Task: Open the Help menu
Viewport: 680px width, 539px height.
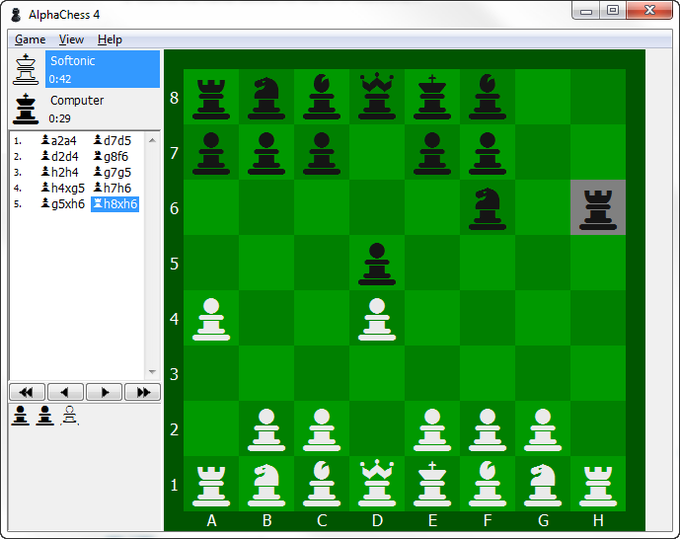Action: click(x=110, y=39)
